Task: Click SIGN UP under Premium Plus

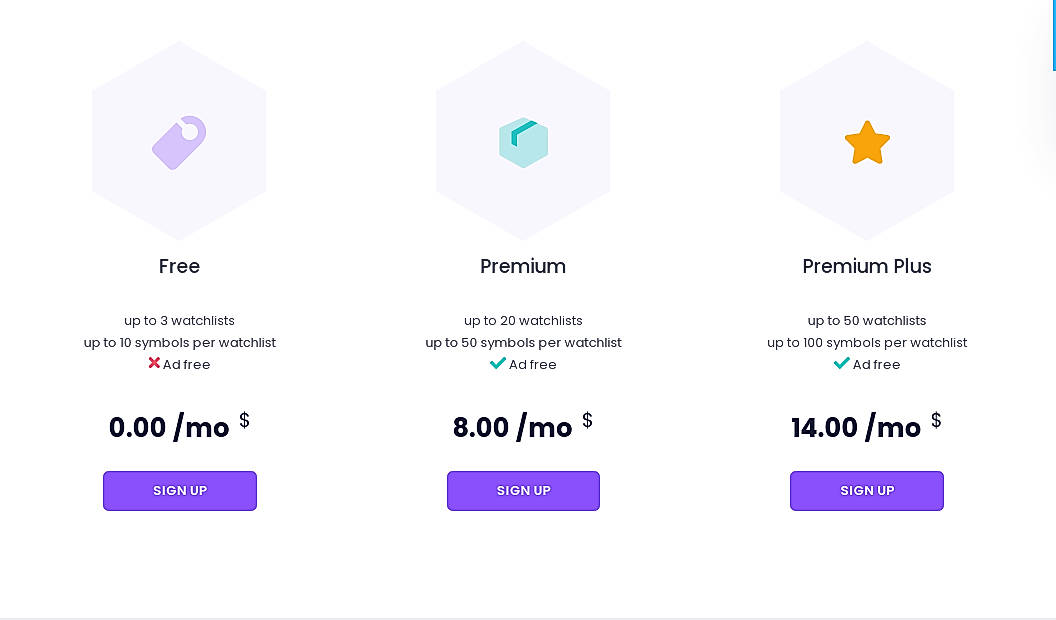Action: 867,491
